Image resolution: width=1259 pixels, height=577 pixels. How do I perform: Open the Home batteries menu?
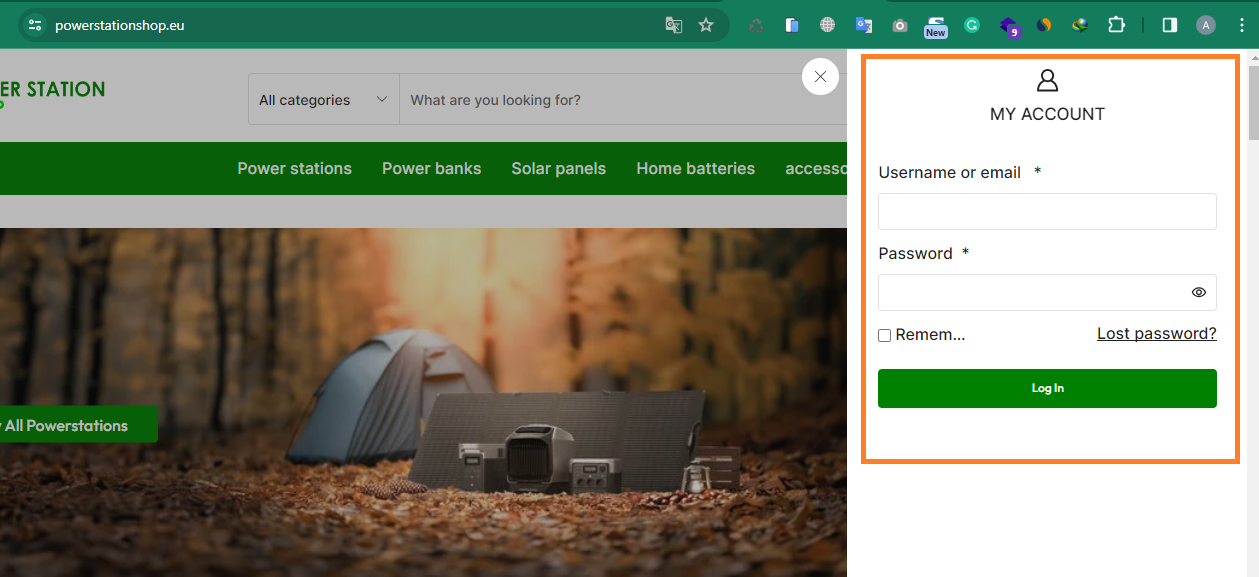pyautogui.click(x=695, y=168)
